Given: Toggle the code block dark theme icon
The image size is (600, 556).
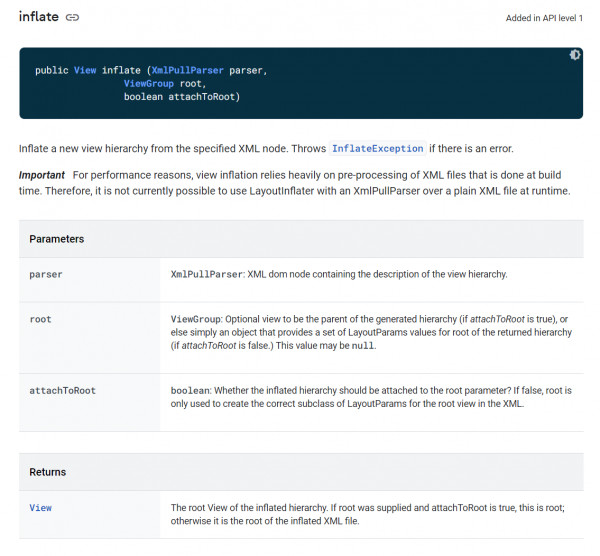Looking at the screenshot, I should click(574, 55).
